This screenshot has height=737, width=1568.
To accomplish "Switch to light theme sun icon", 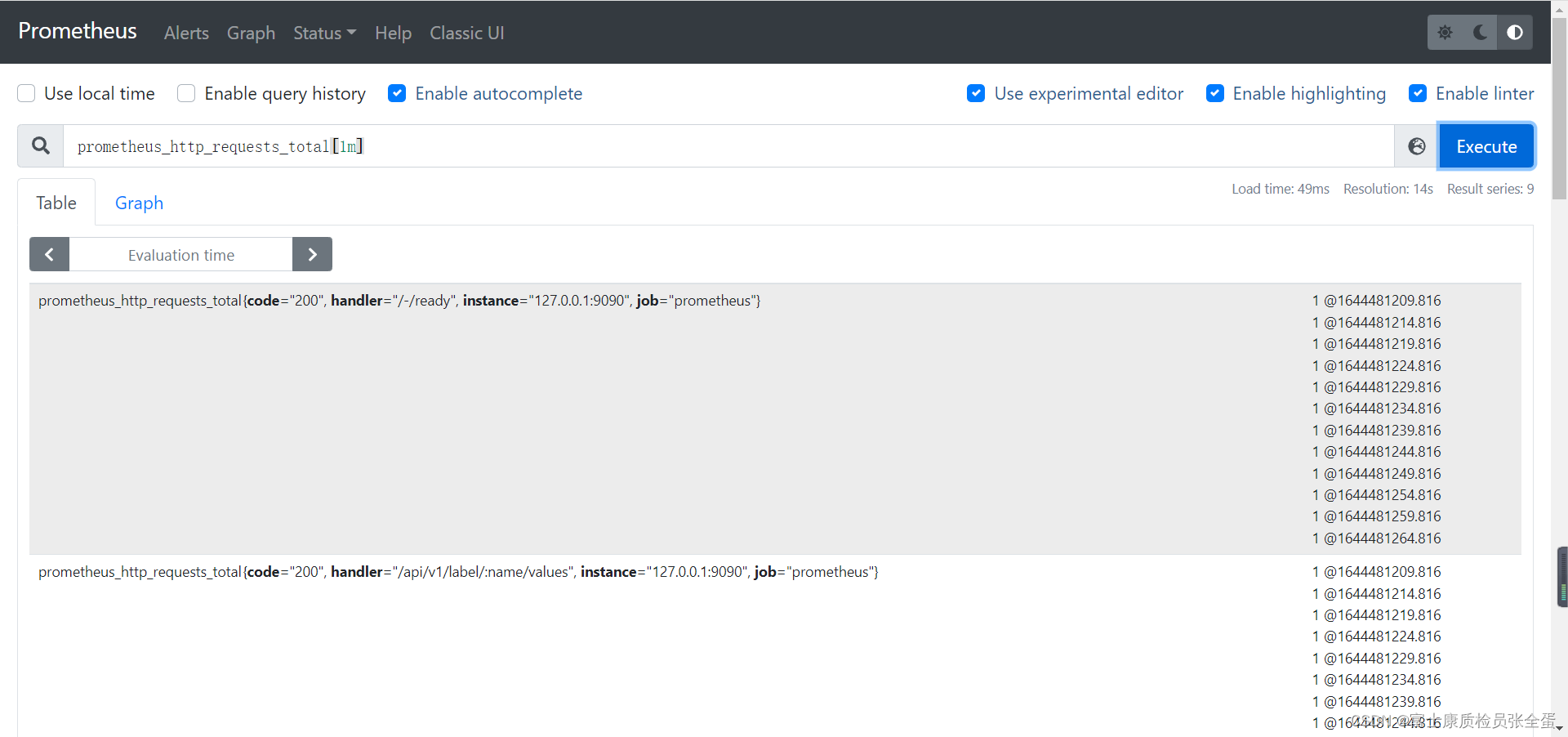I will [x=1445, y=33].
